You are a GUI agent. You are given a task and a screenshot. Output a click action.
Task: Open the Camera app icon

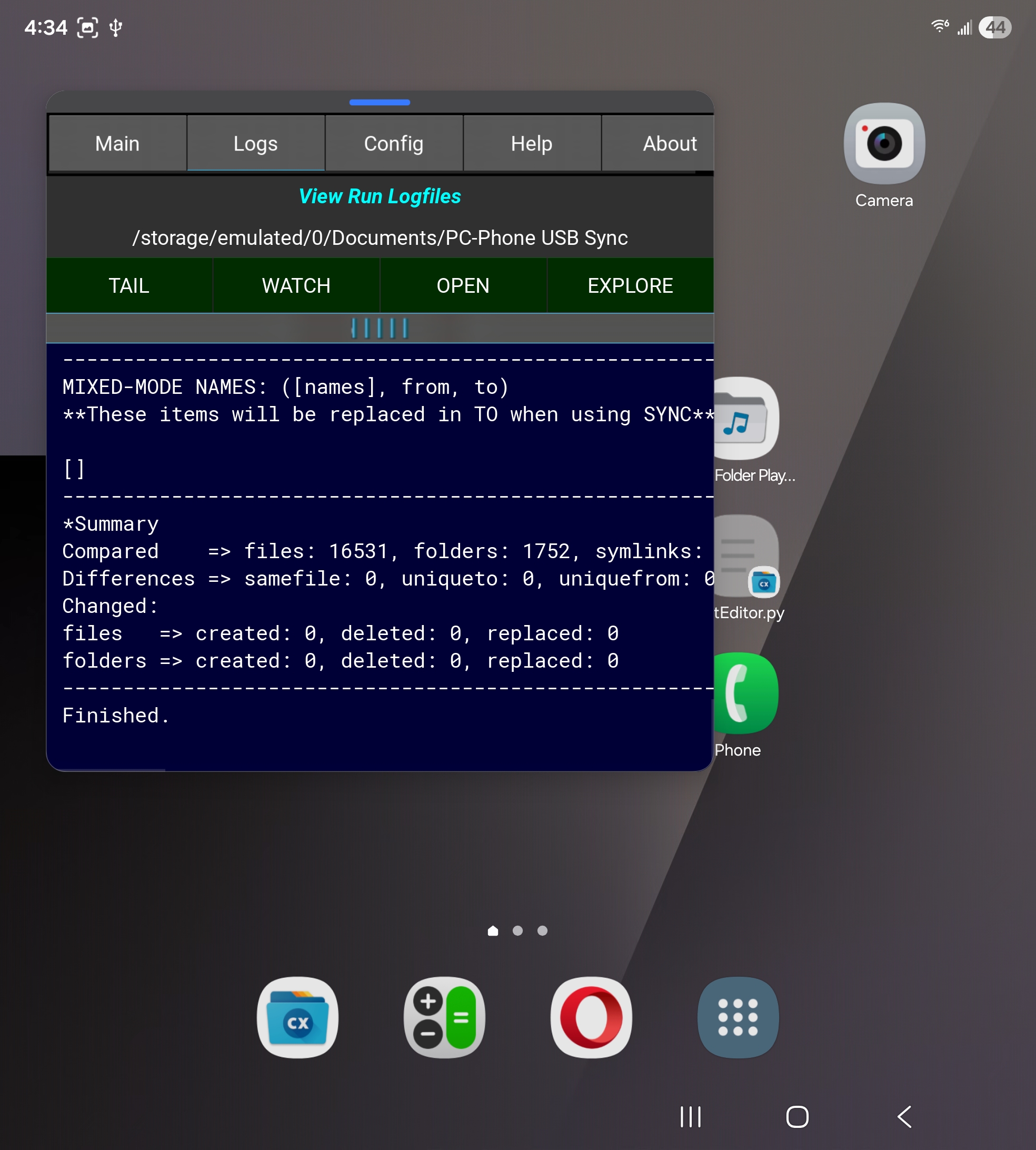[883, 143]
